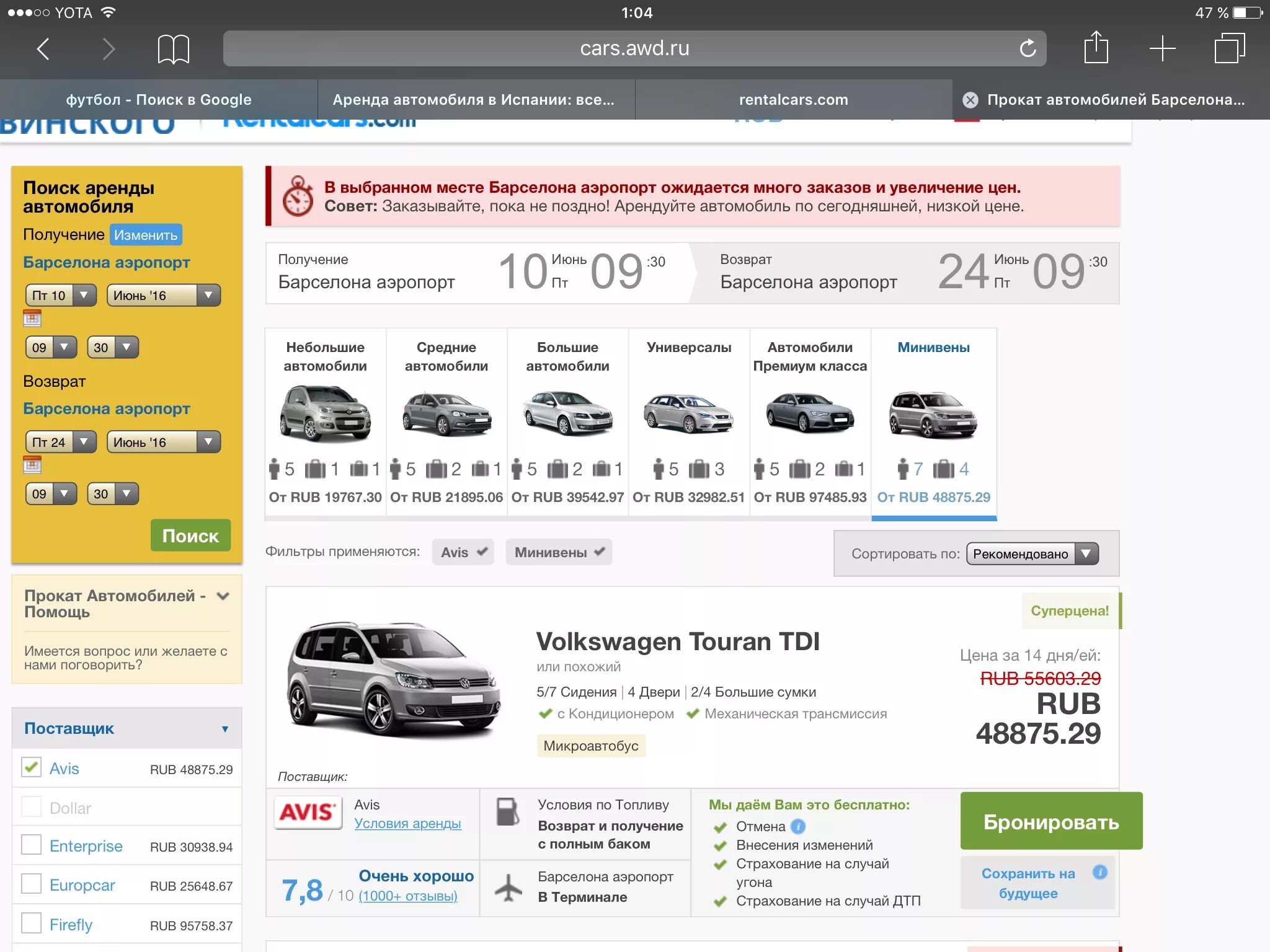Open pickup hour dropdown 09
Image resolution: width=1270 pixels, height=952 pixels.
(51, 347)
